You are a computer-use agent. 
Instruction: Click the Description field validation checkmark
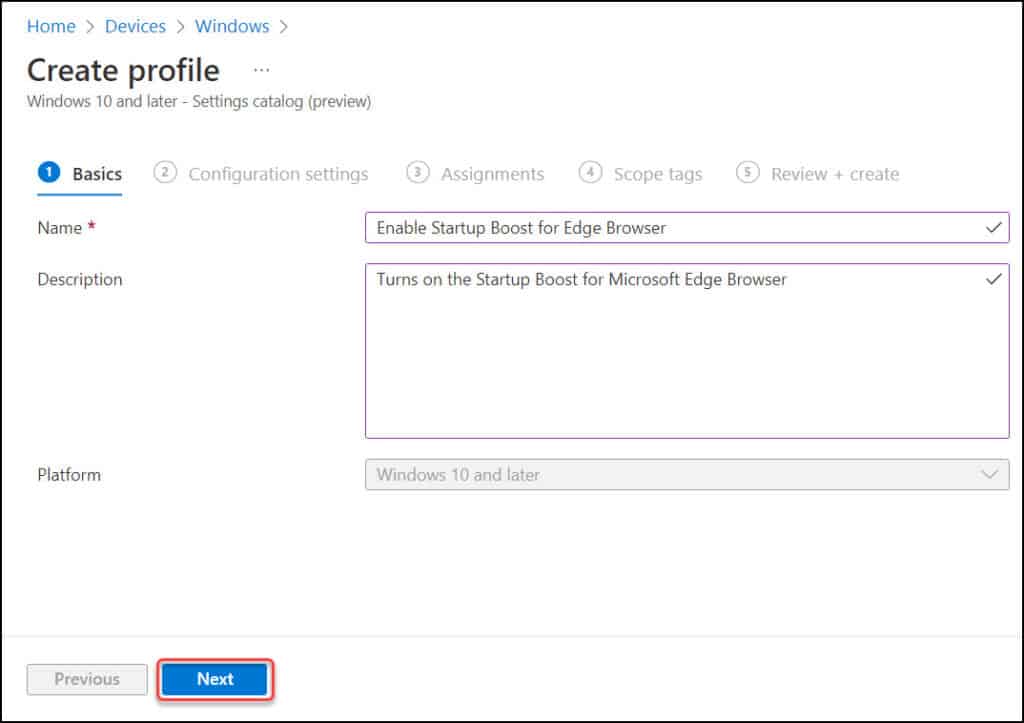pos(993,279)
